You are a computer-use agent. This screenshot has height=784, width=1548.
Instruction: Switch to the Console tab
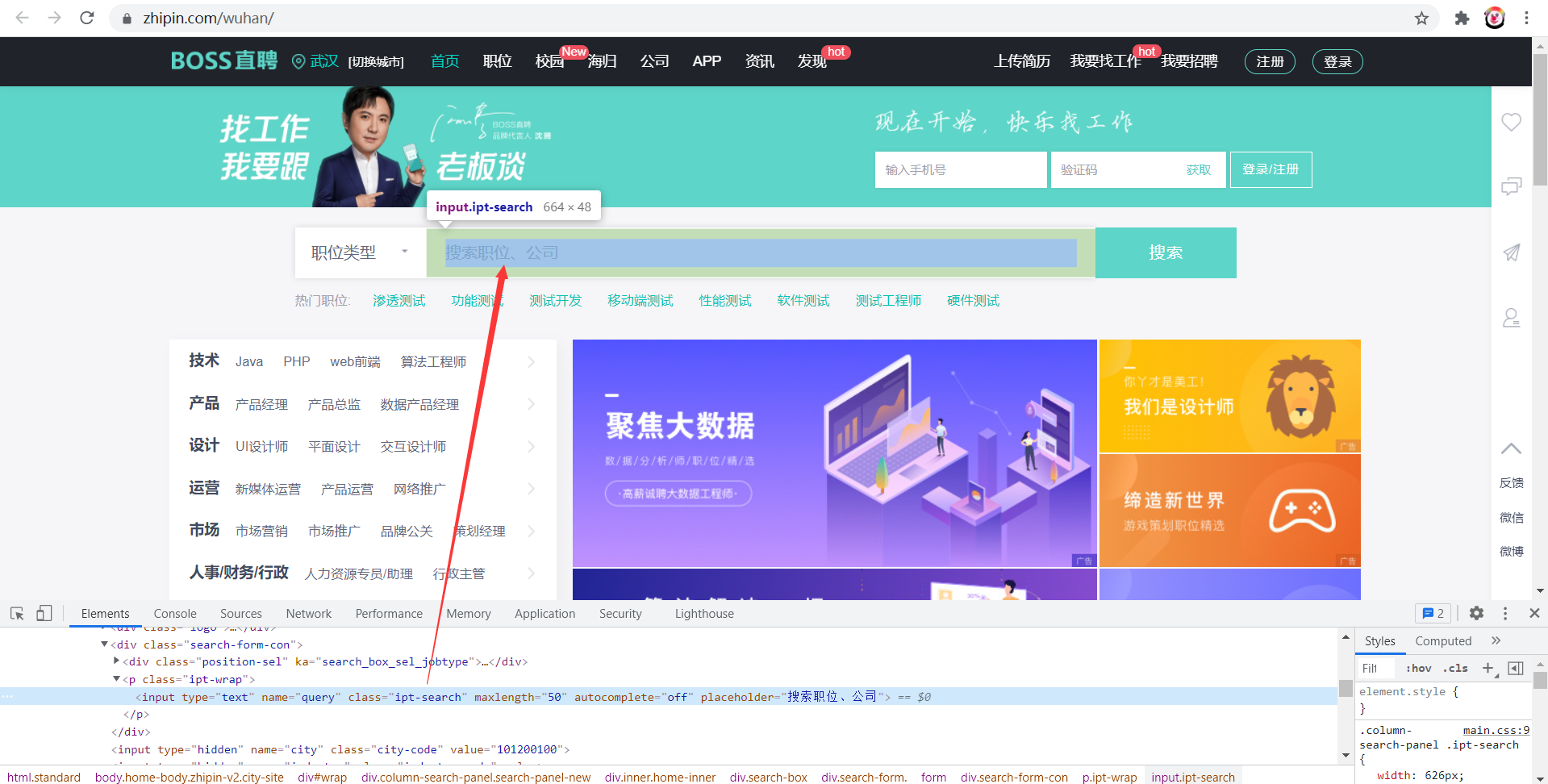(x=175, y=614)
